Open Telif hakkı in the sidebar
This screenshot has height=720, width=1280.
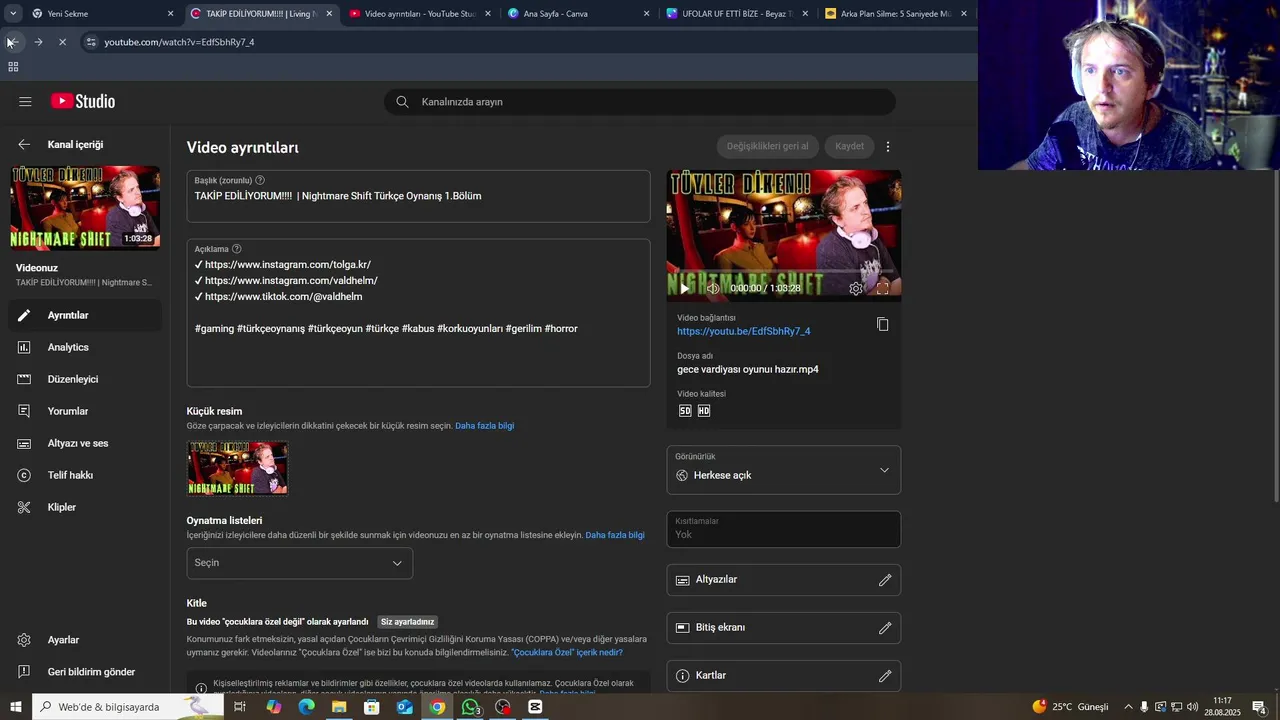point(85,475)
